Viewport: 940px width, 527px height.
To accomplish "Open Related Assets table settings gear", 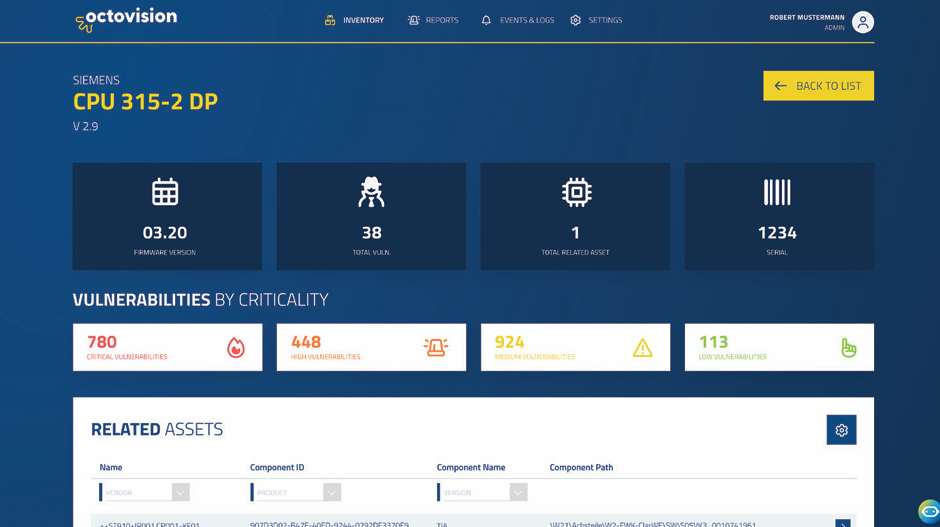I will [841, 430].
